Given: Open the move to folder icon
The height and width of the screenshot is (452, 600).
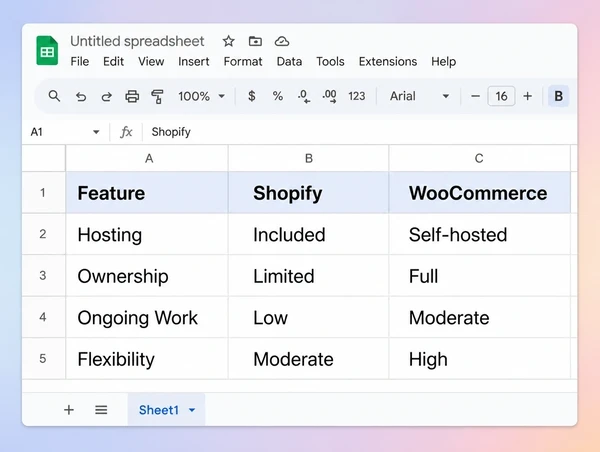Looking at the screenshot, I should tap(255, 41).
